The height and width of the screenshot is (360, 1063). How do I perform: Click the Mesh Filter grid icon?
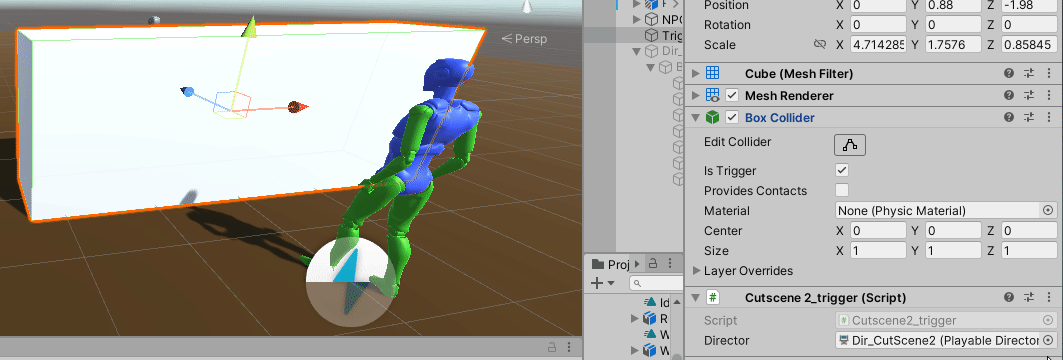pos(712,73)
